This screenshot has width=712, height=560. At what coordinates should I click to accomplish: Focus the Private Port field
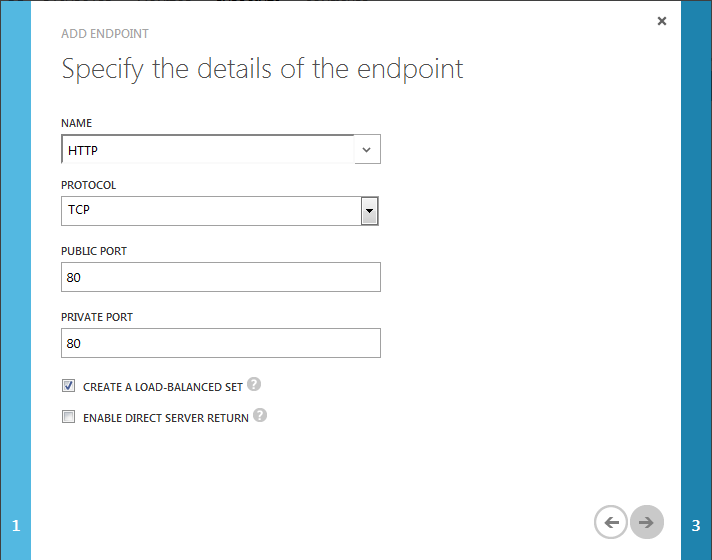point(221,343)
